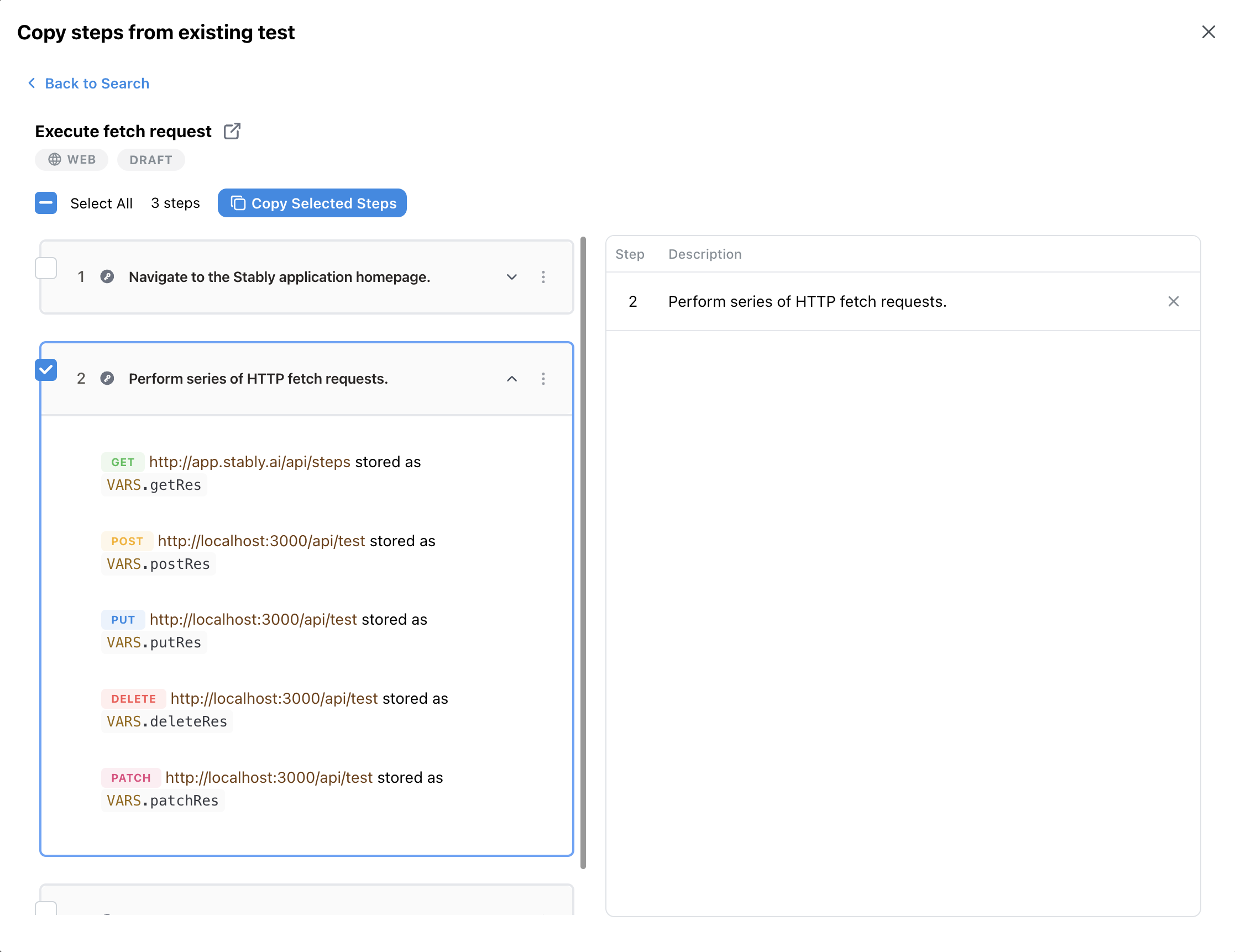Click the steps list vertical scrollbar

(583, 552)
